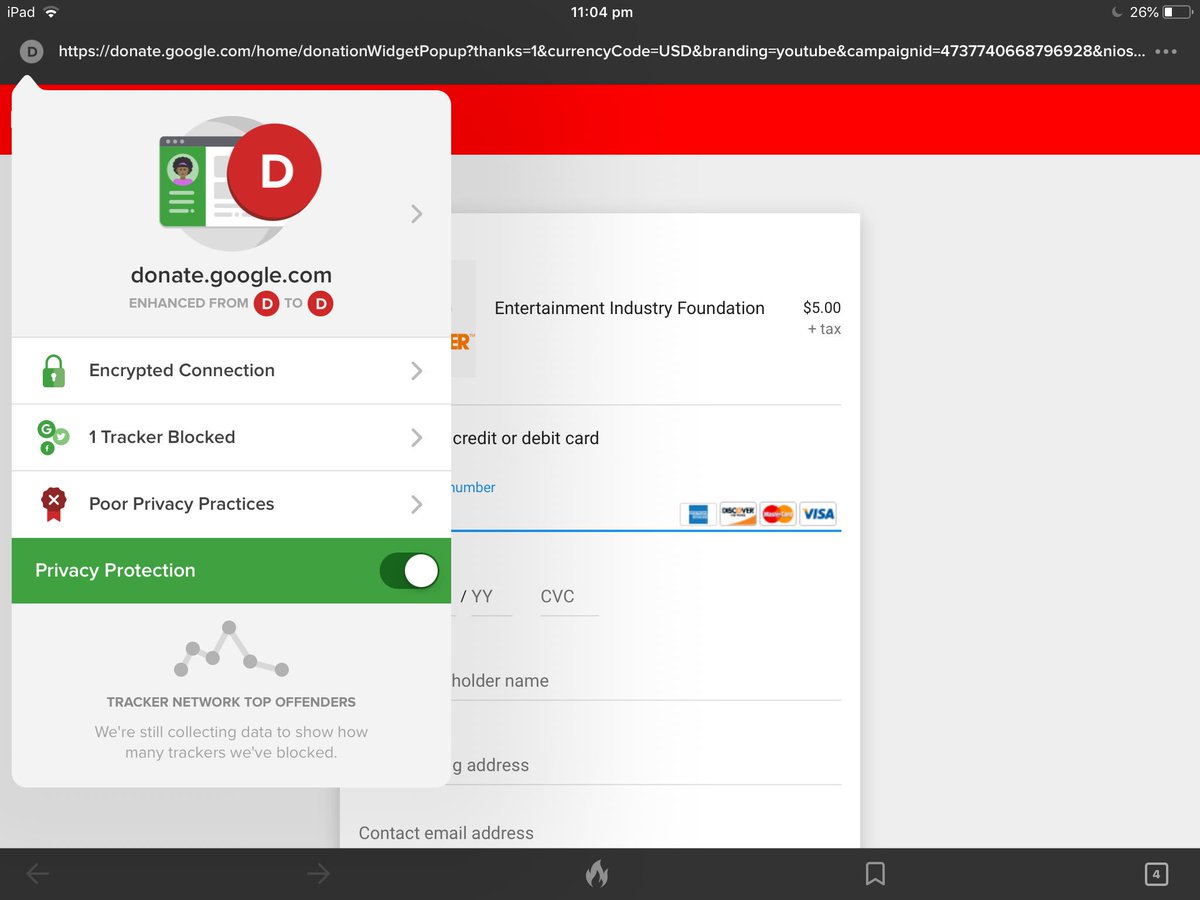Tap the large red D grade badge

(274, 172)
